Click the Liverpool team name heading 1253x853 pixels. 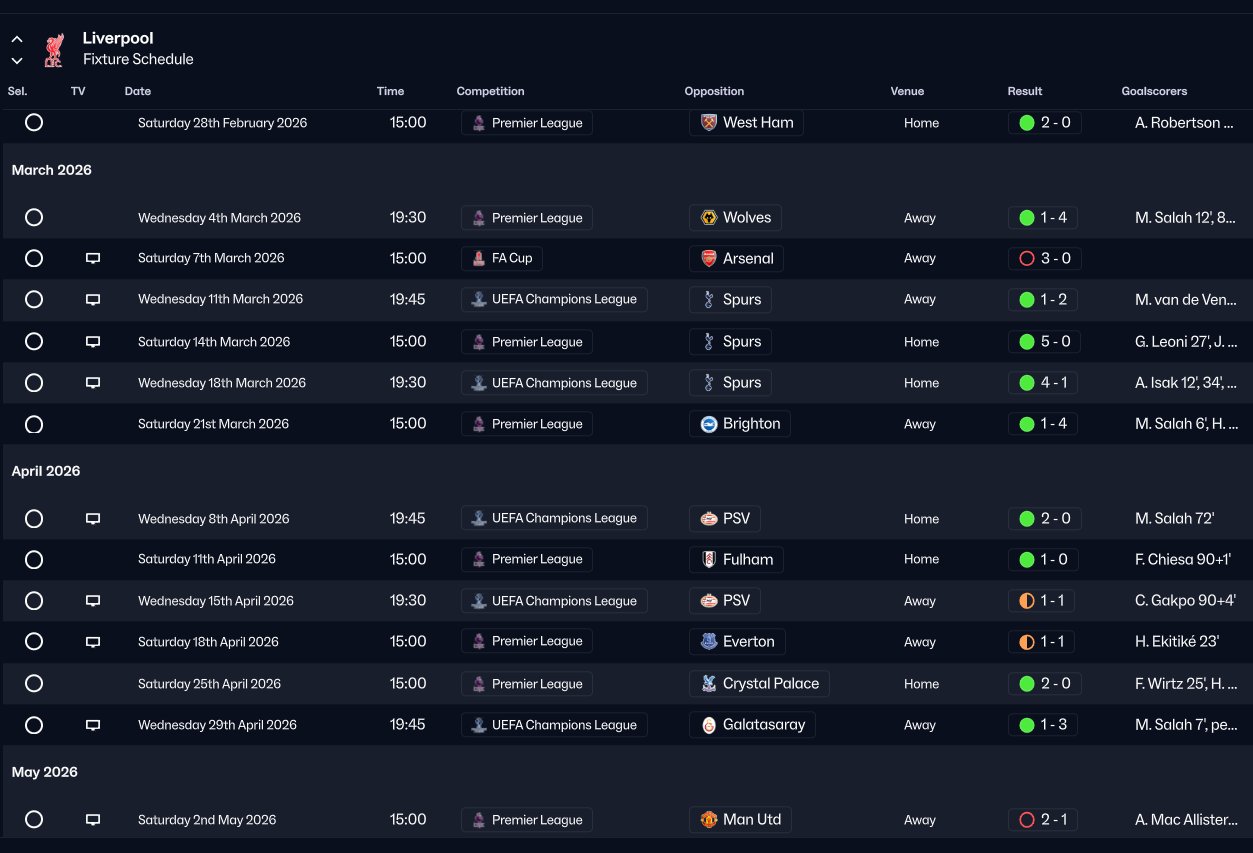click(x=118, y=38)
